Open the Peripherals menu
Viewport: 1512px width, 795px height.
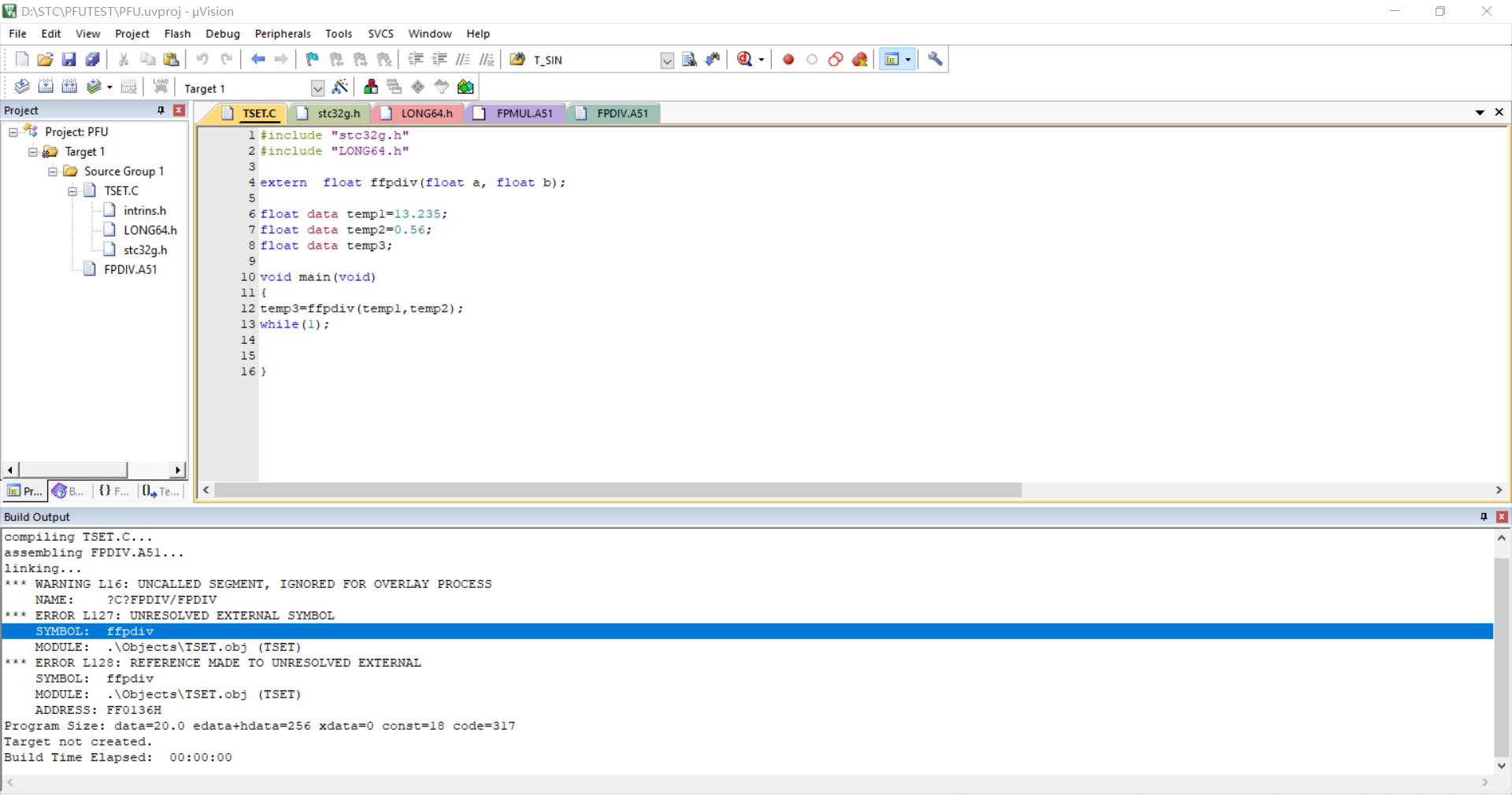coord(283,34)
